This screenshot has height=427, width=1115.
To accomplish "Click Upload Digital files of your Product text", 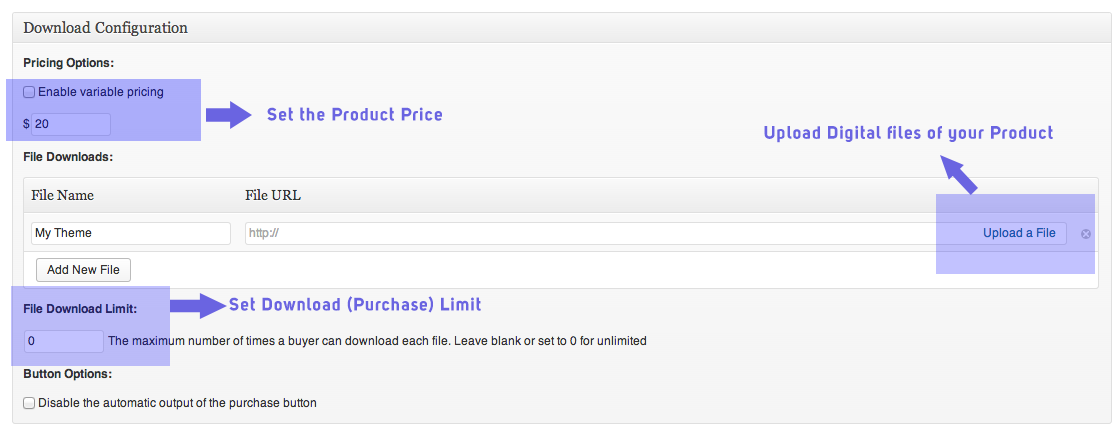I will (x=908, y=133).
